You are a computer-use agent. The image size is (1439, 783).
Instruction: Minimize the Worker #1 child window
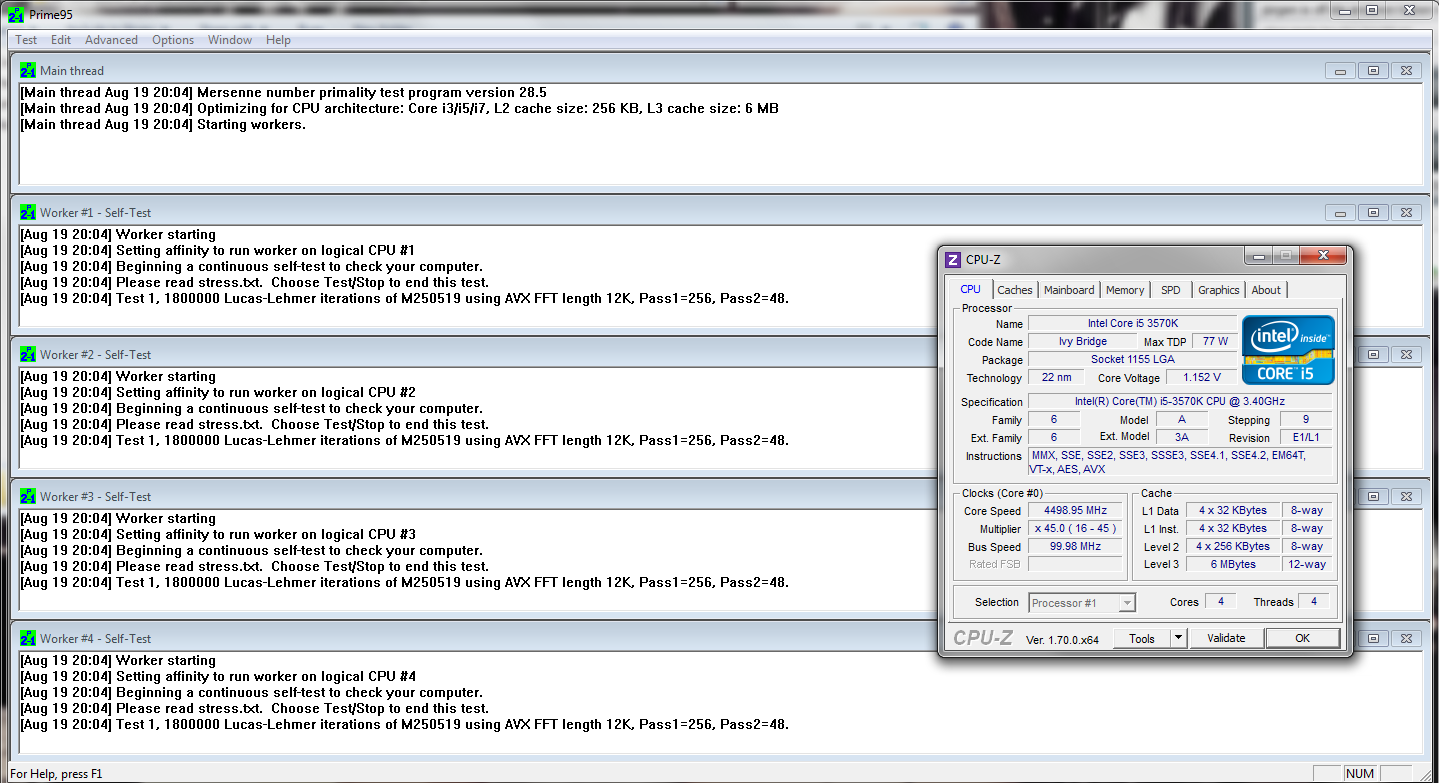click(1340, 213)
